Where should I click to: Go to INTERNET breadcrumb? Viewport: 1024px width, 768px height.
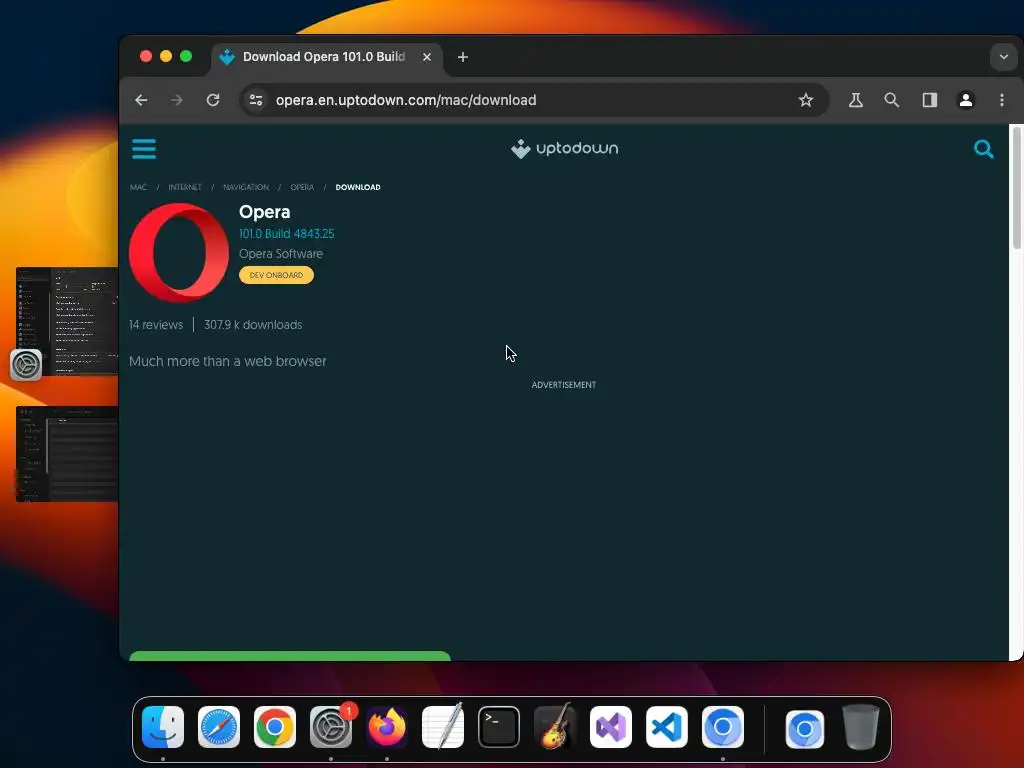click(x=185, y=187)
